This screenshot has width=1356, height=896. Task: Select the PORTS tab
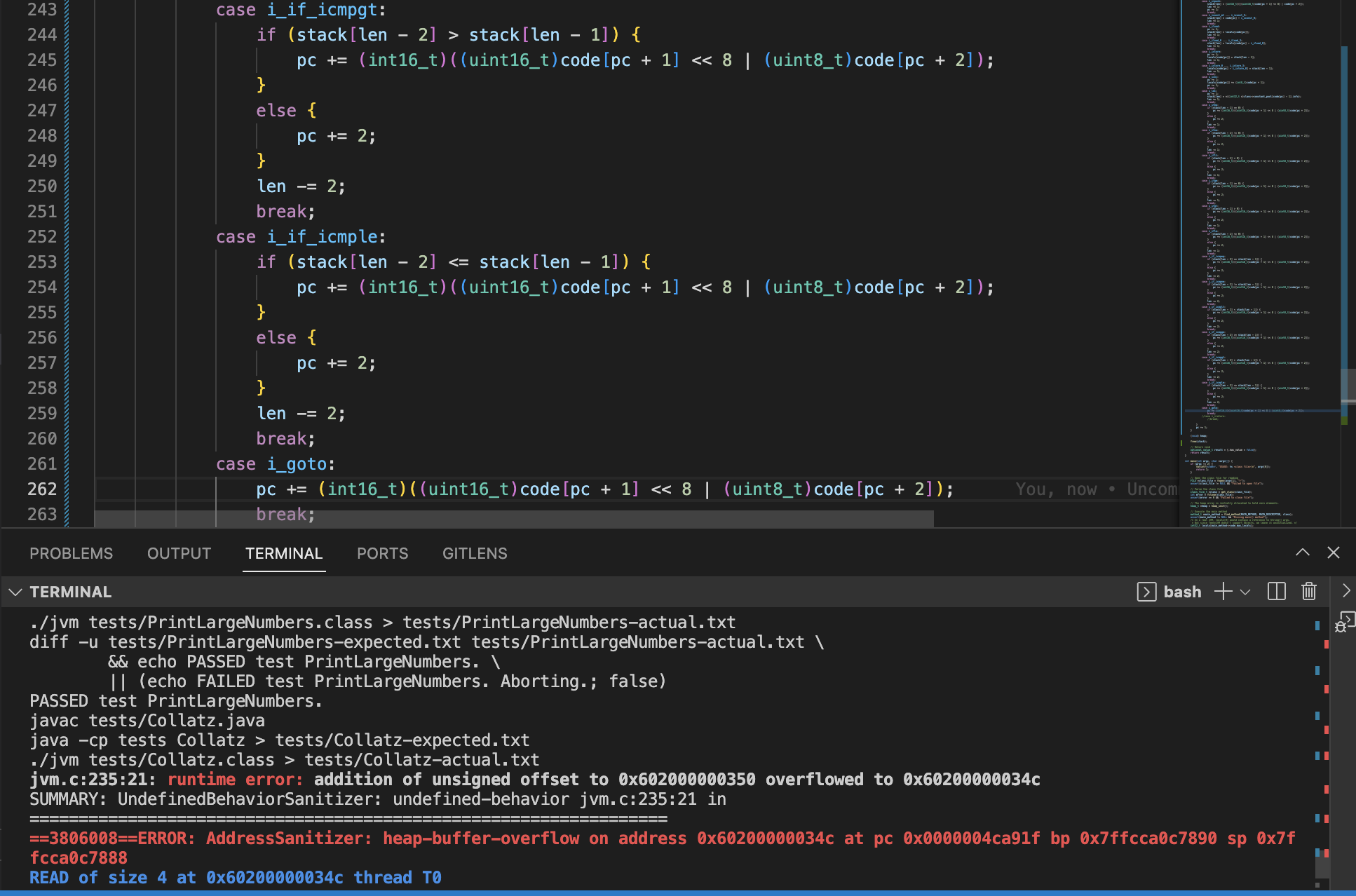point(382,554)
